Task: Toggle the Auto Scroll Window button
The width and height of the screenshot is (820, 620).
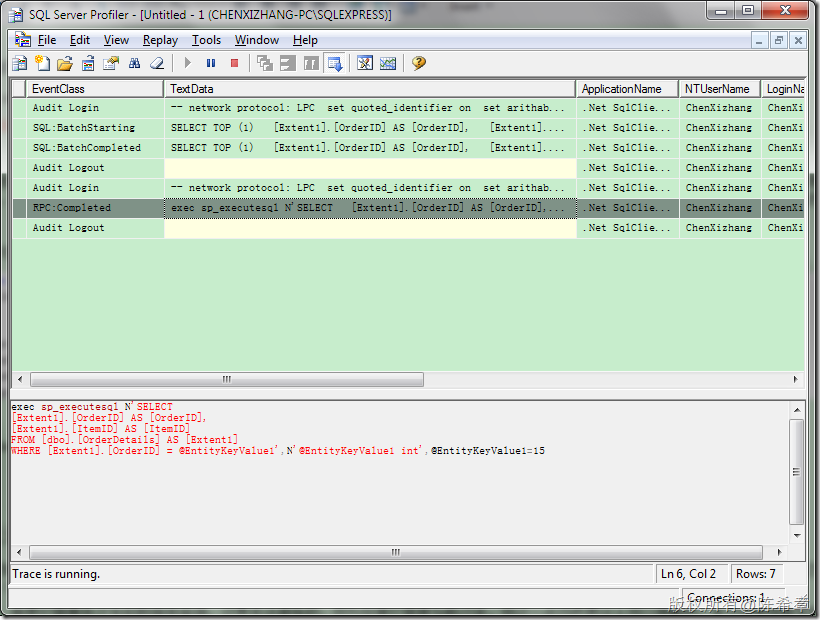Action: [x=335, y=63]
